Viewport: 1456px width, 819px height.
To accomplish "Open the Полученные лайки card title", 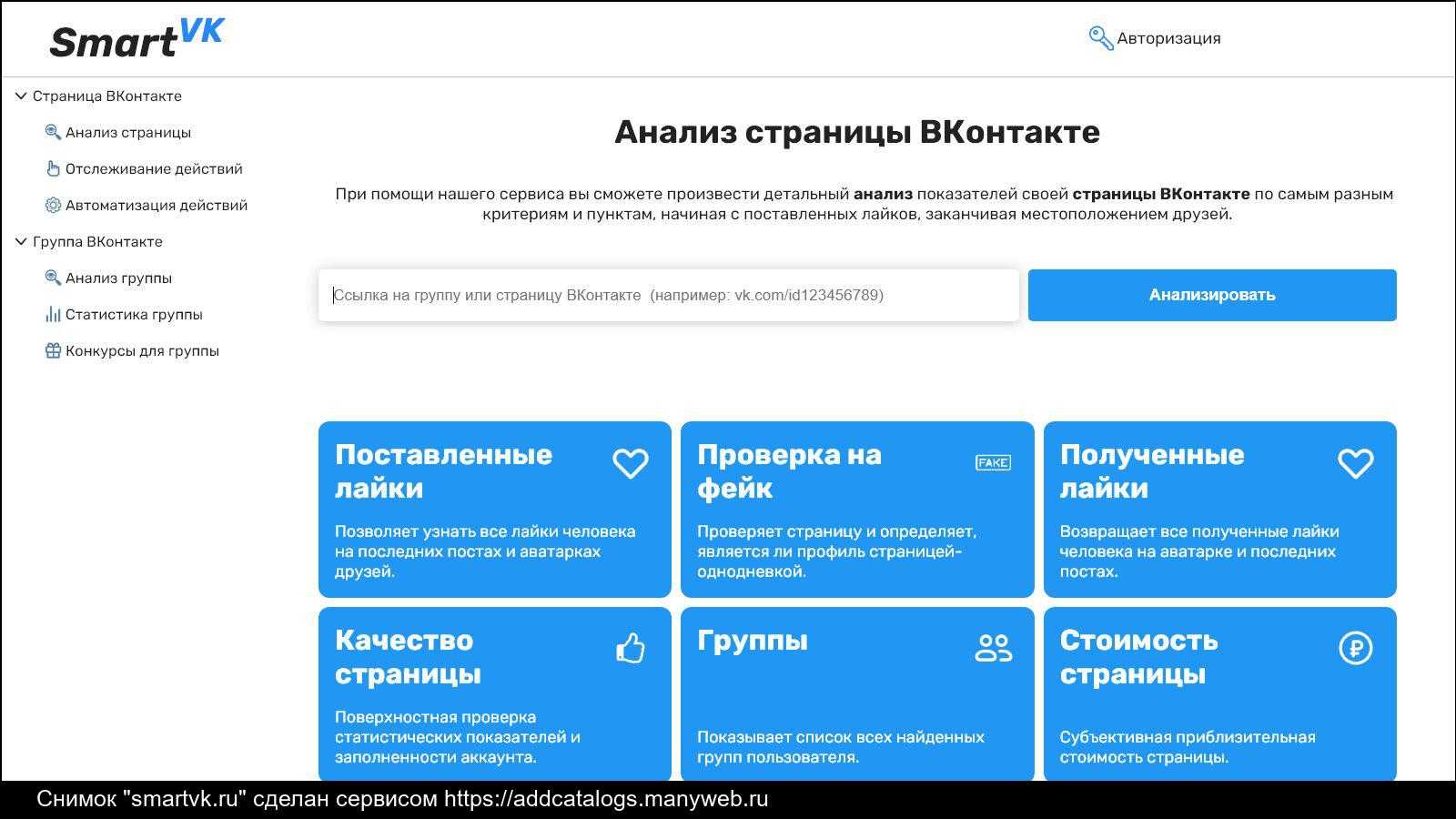I will tap(1151, 470).
